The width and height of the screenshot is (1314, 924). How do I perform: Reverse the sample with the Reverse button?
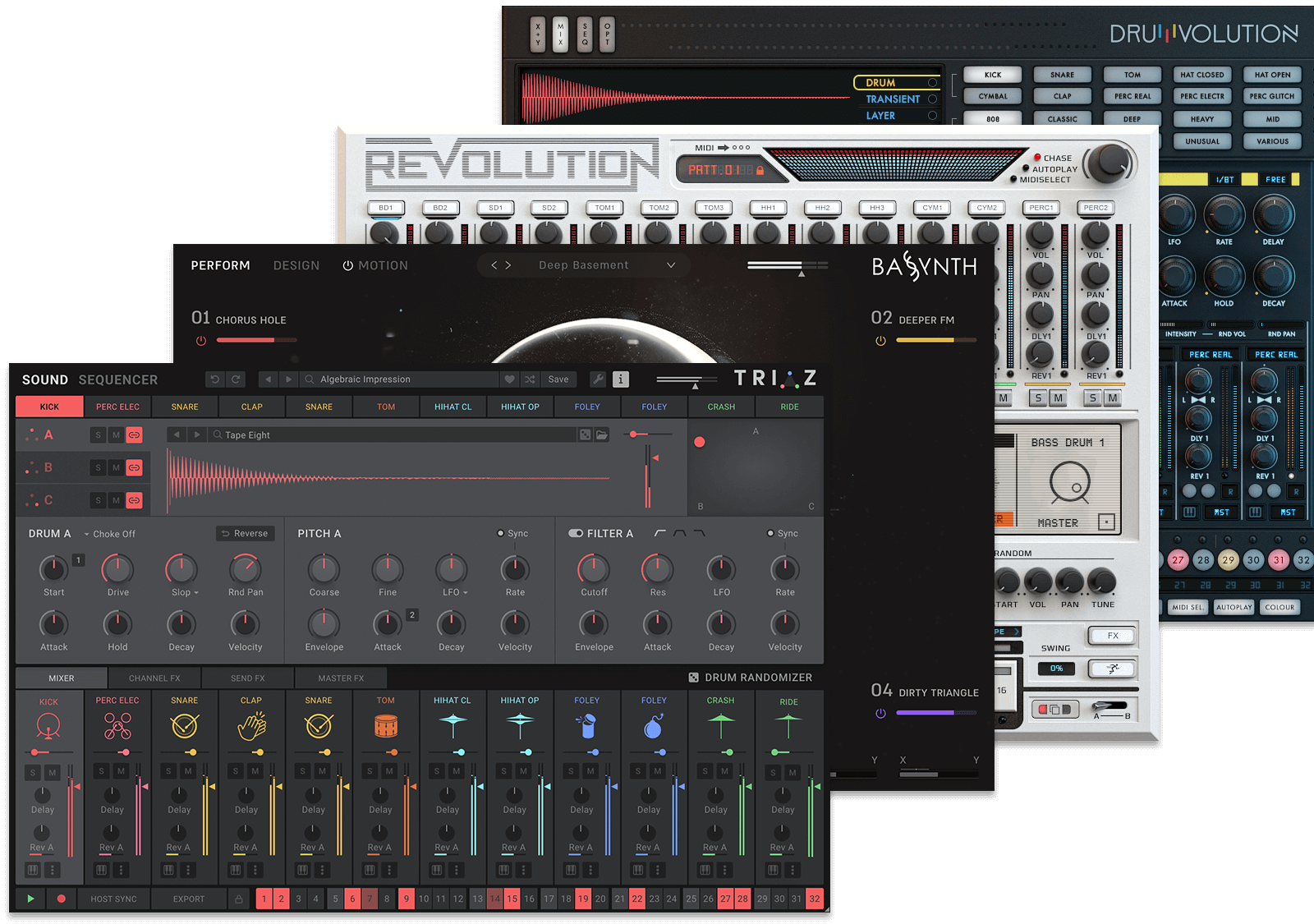(x=244, y=533)
